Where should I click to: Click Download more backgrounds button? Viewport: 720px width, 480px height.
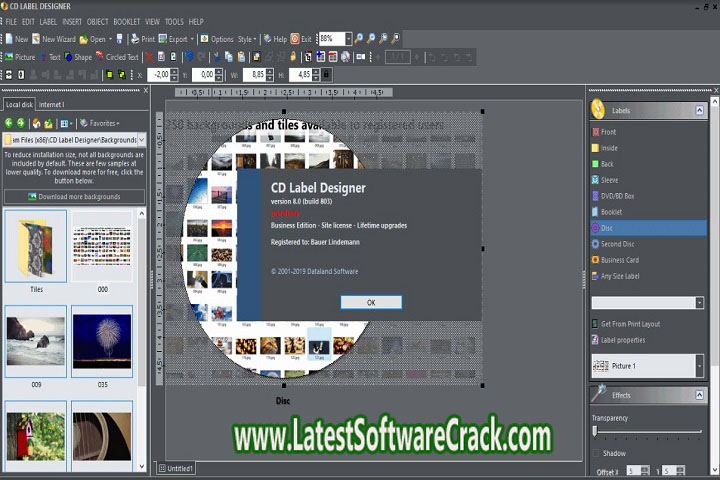pyautogui.click(x=74, y=197)
